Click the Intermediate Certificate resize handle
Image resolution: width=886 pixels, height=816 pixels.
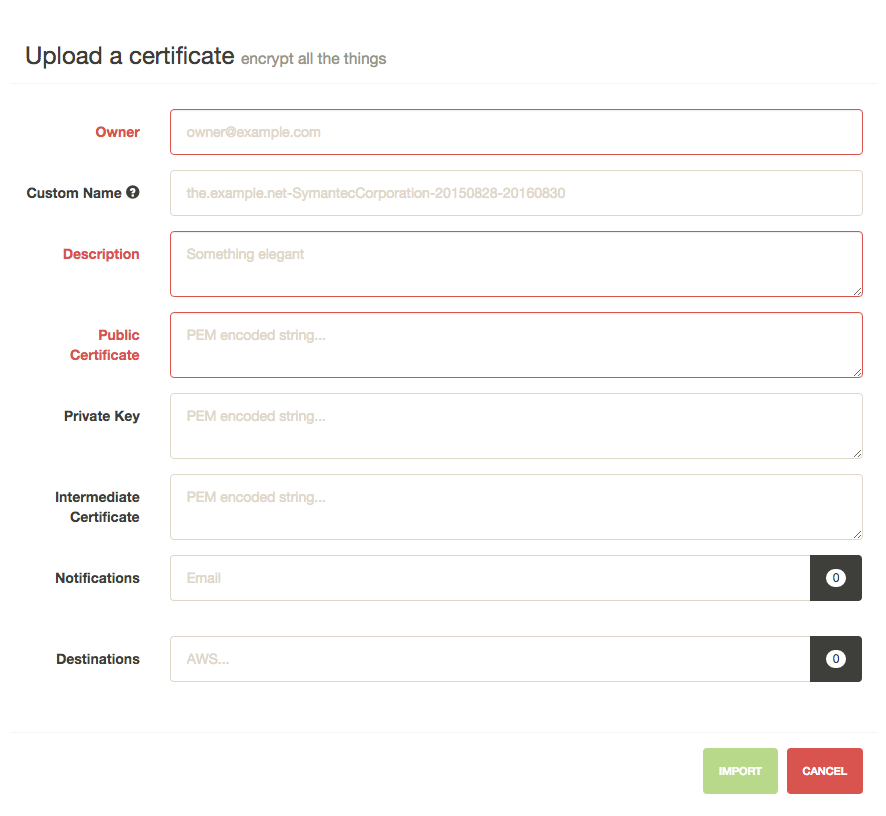coord(857,535)
